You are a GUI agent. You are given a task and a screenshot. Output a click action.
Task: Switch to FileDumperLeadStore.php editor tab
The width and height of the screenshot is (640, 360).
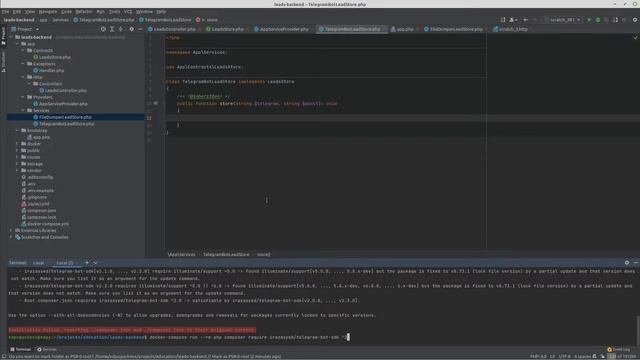456,29
